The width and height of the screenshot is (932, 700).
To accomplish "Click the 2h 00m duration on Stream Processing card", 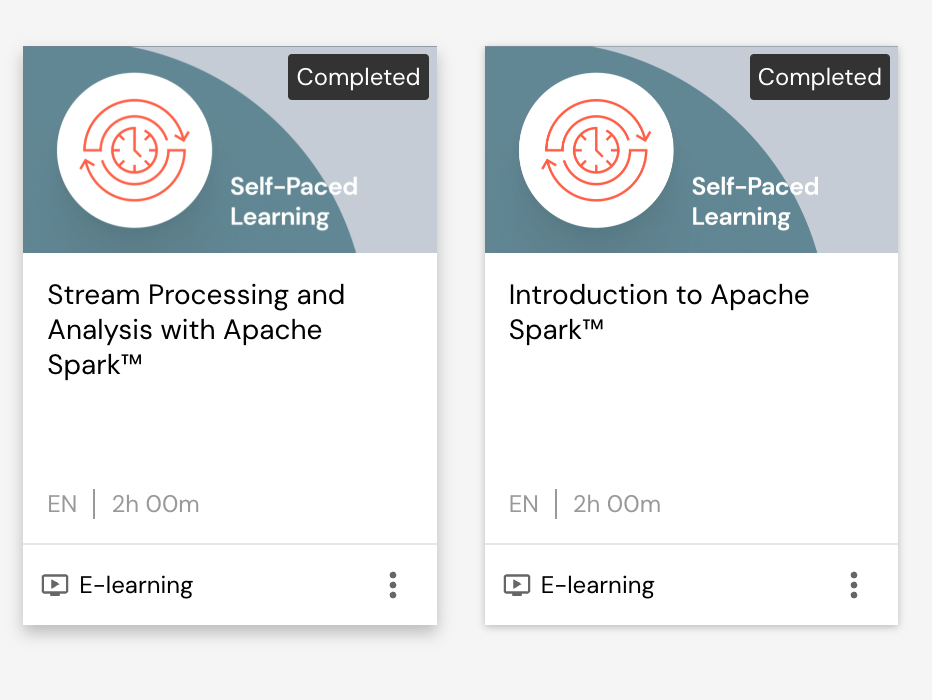I will pyautogui.click(x=155, y=504).
